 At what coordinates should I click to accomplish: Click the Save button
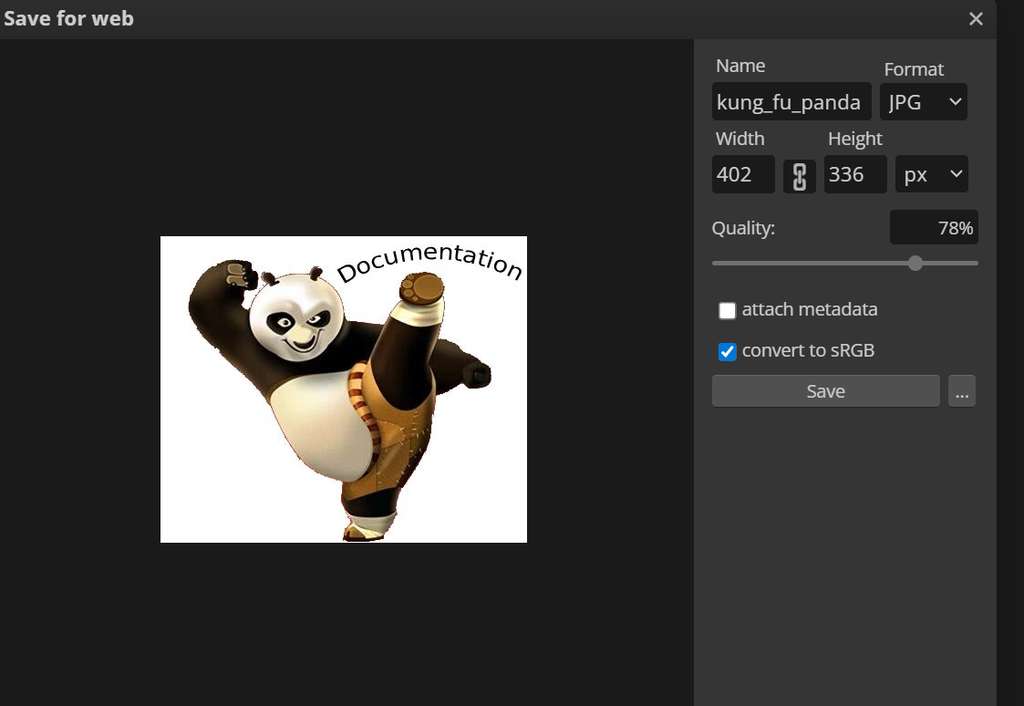825,391
